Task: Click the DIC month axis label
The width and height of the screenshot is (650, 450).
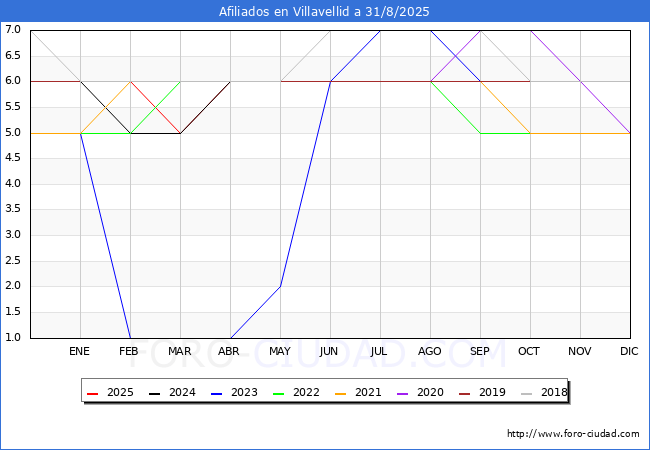Action: coord(630,352)
